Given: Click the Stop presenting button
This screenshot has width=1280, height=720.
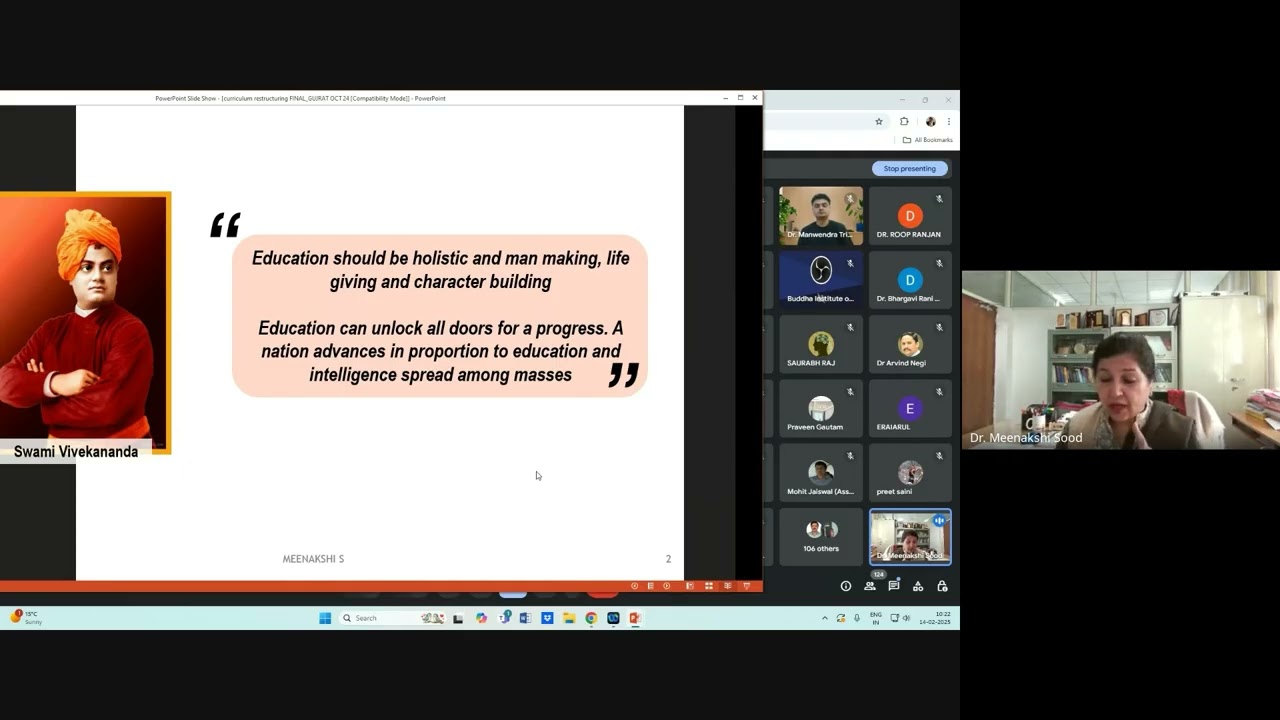Looking at the screenshot, I should [x=909, y=168].
